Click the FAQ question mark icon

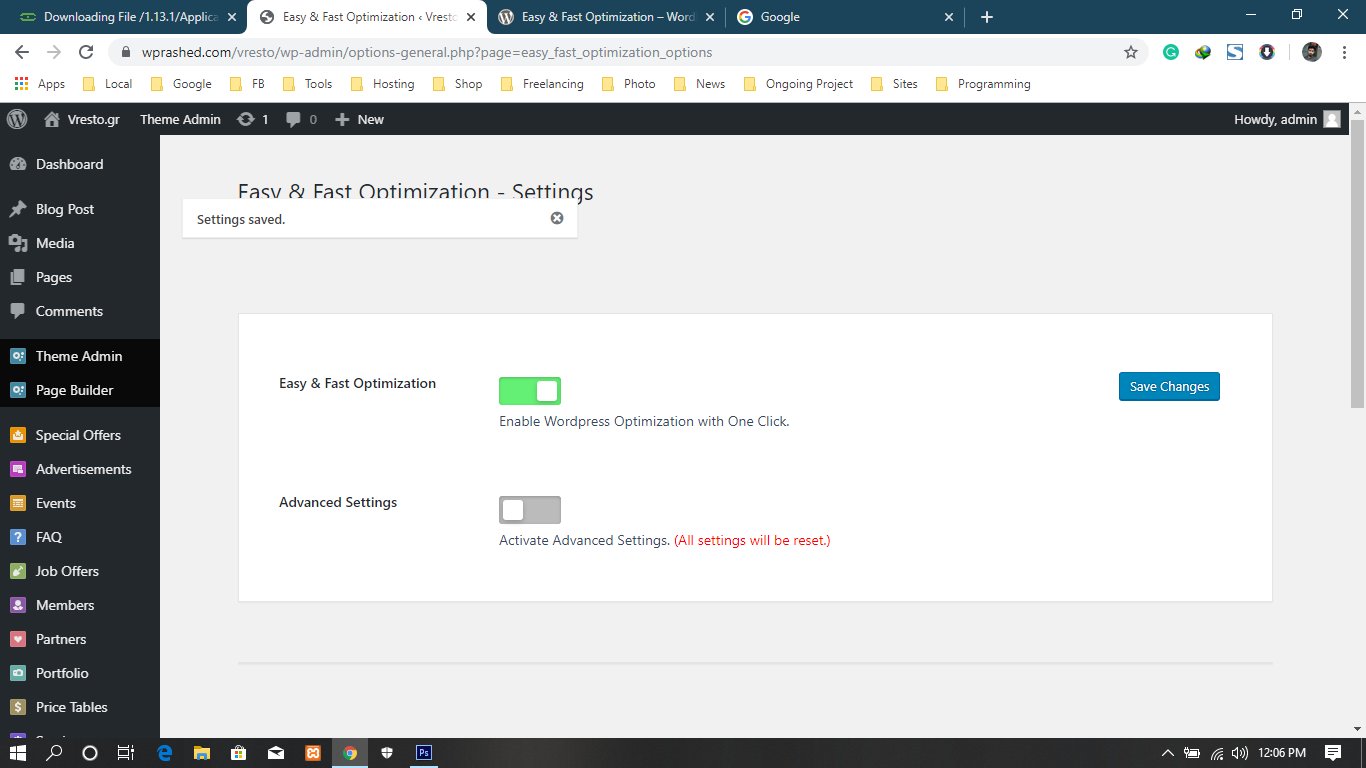coord(18,537)
